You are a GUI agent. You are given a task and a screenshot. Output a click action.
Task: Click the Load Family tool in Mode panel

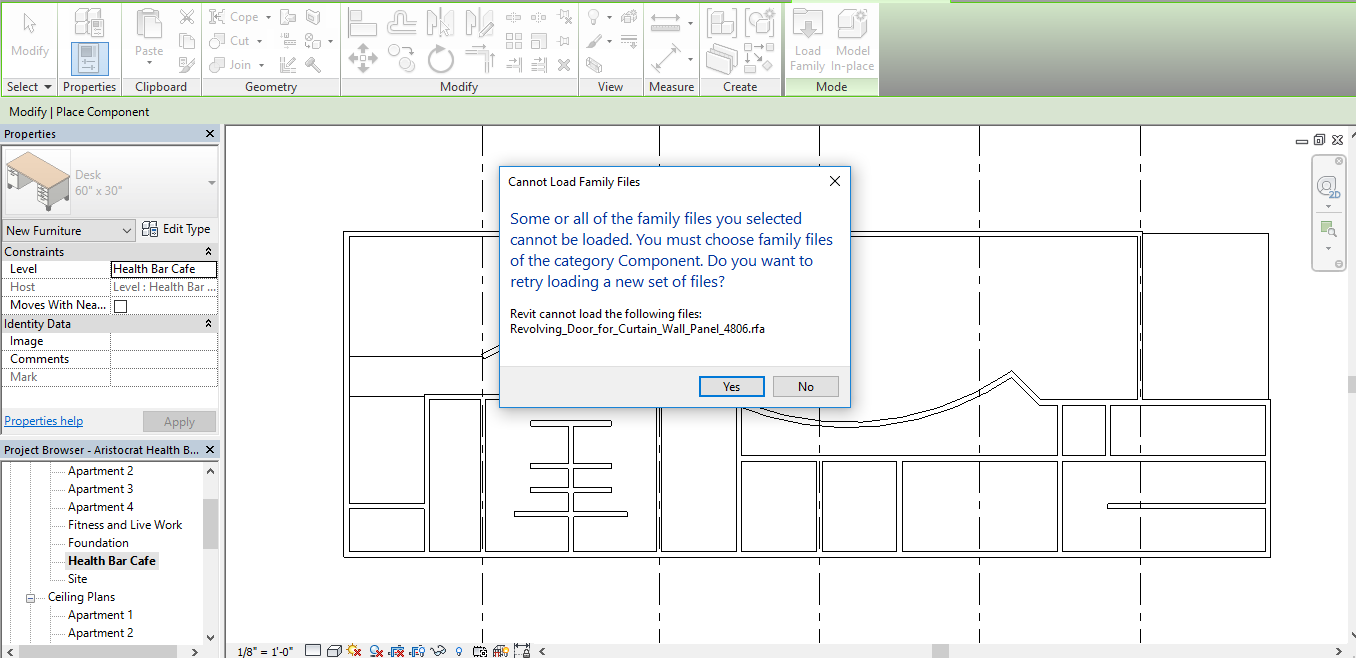[807, 40]
